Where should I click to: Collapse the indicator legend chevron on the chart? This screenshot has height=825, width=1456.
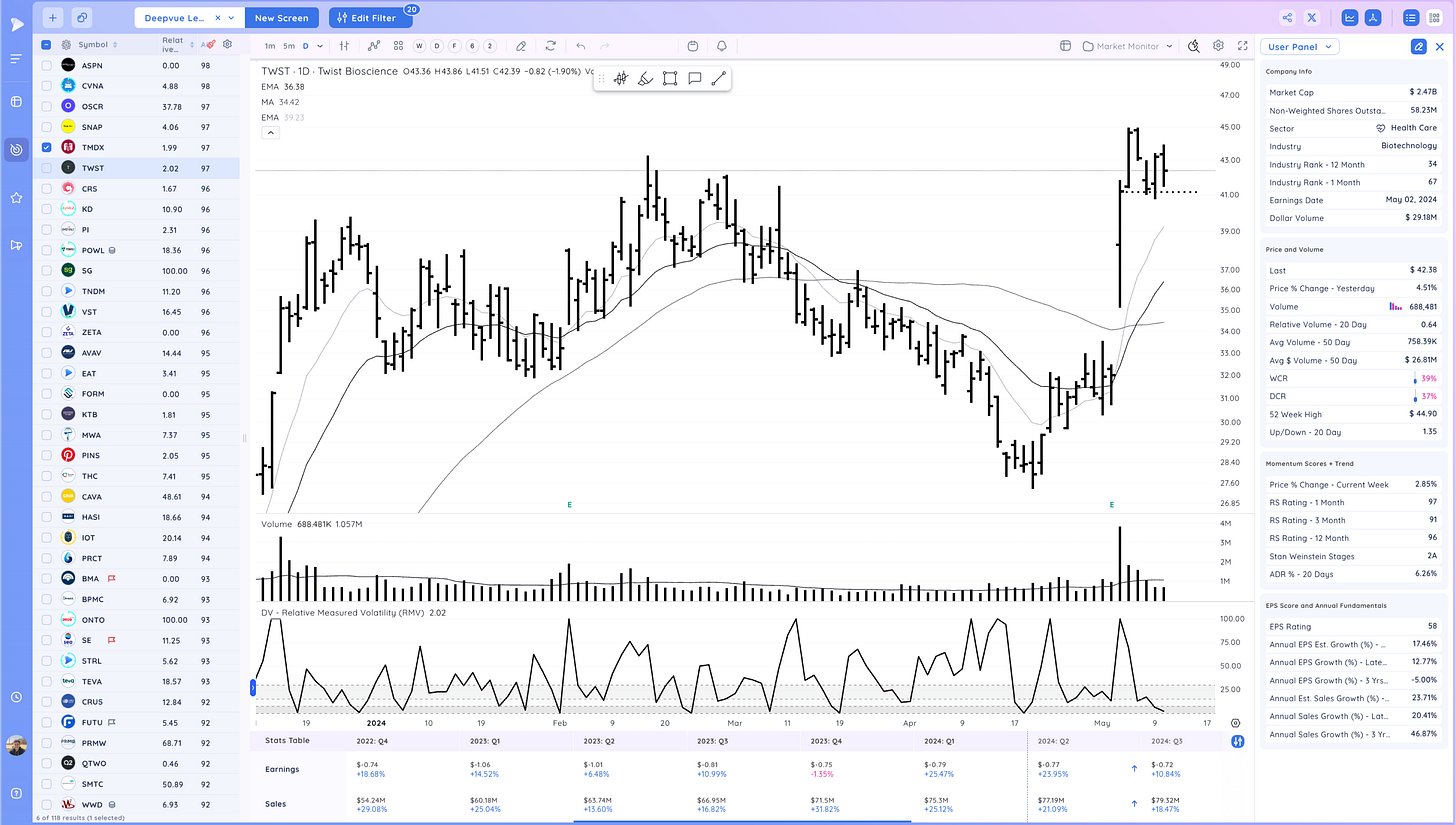pos(270,132)
